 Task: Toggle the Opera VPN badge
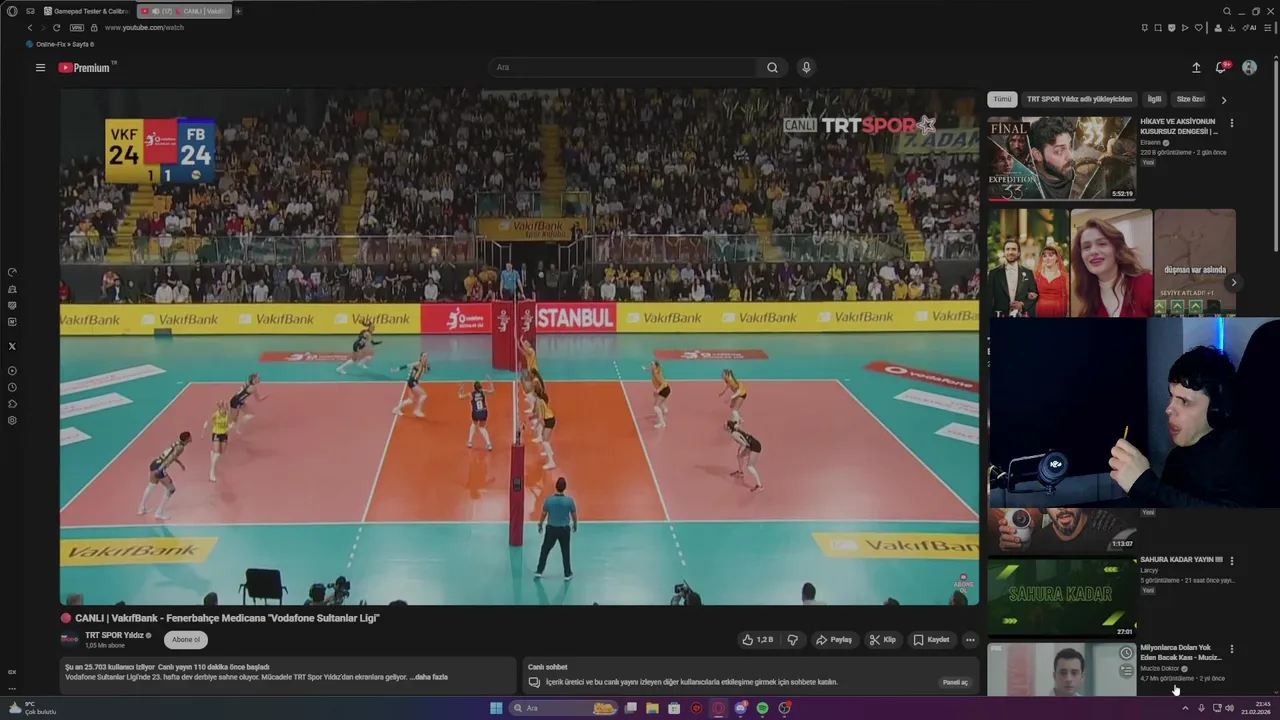pos(77,27)
